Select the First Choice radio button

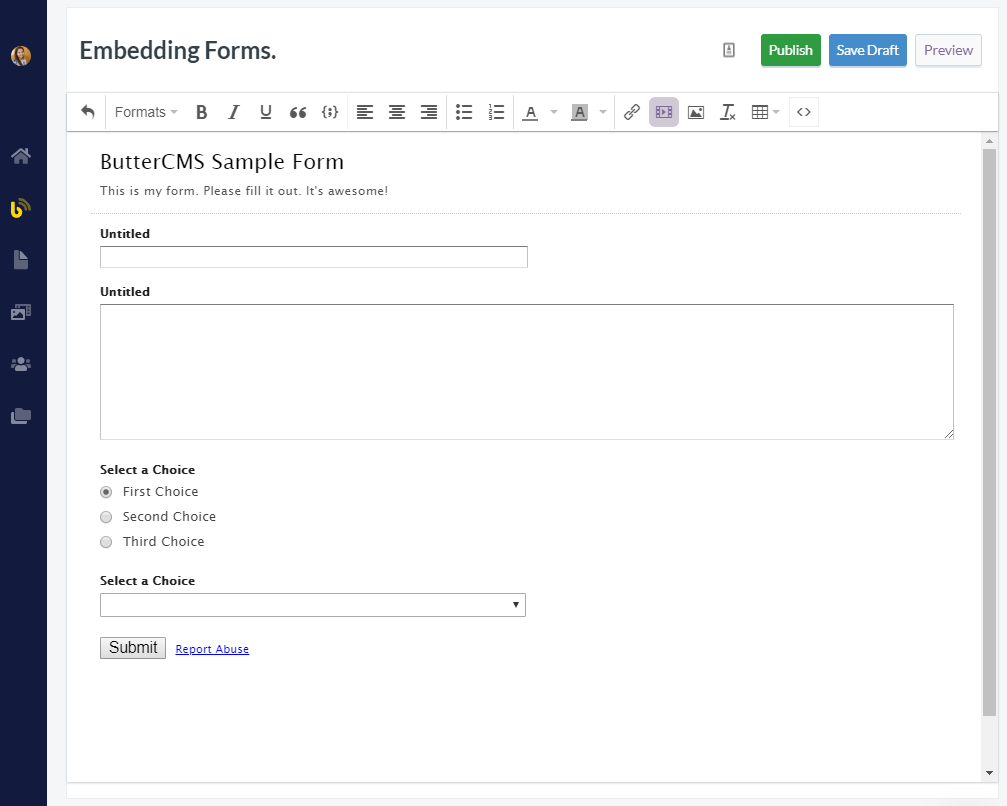click(x=106, y=492)
